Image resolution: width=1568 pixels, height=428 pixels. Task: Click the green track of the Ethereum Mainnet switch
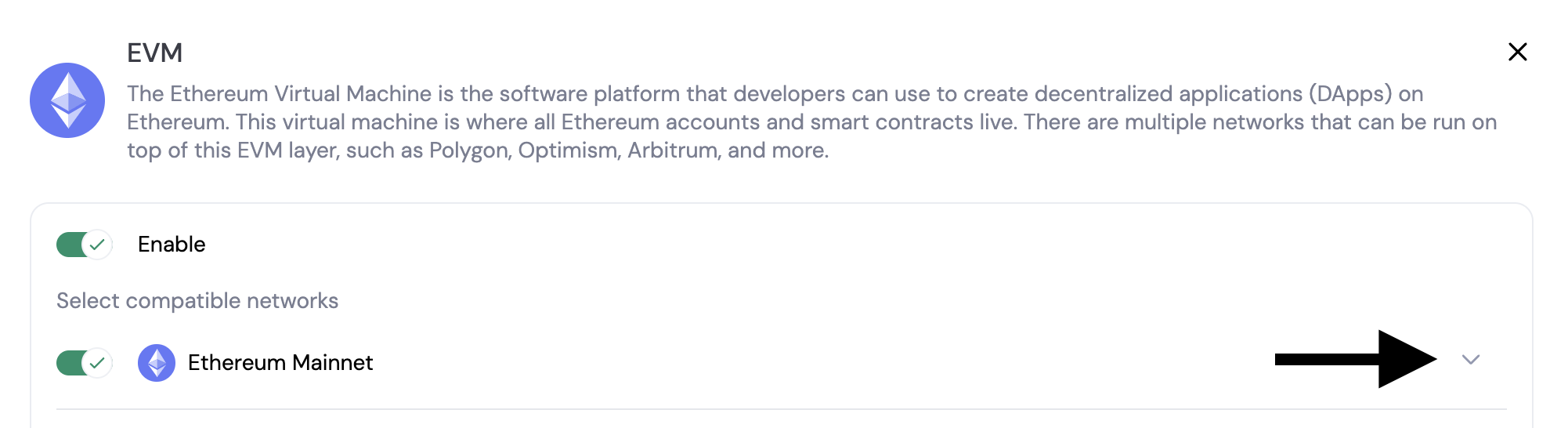[69, 363]
